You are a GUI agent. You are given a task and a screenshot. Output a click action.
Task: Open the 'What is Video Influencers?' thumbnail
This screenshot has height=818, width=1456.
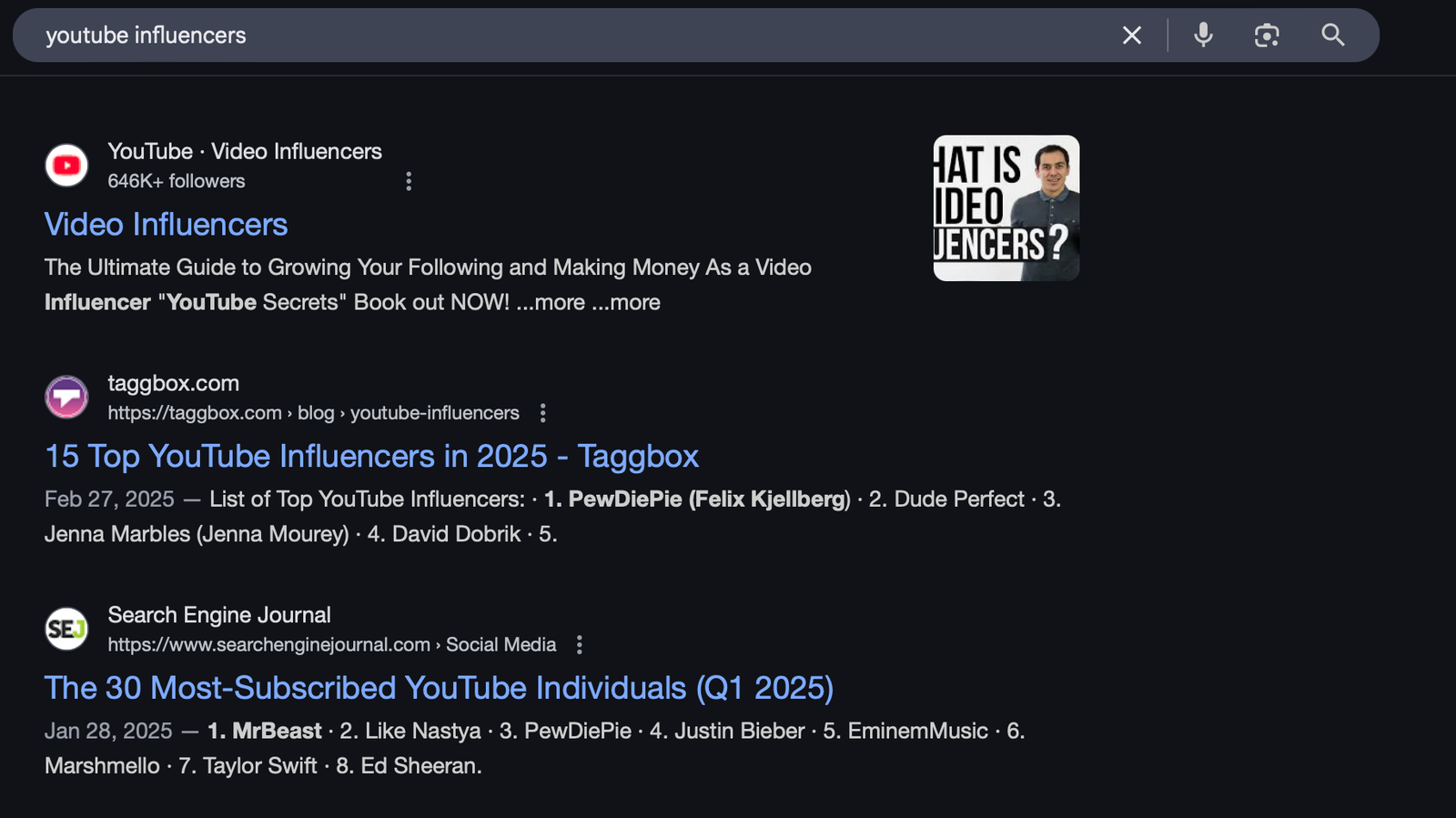pos(1006,208)
